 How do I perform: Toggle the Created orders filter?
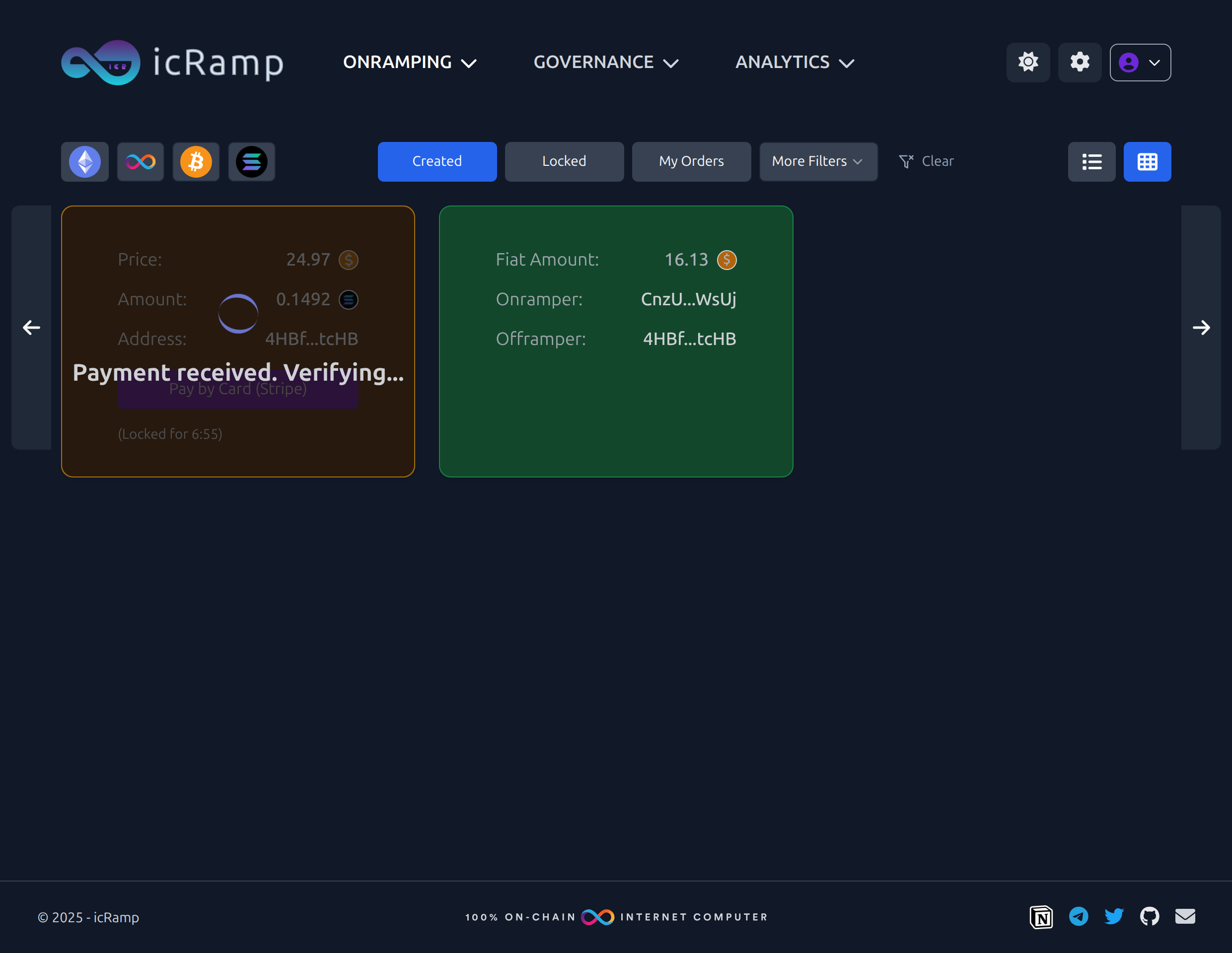point(437,162)
